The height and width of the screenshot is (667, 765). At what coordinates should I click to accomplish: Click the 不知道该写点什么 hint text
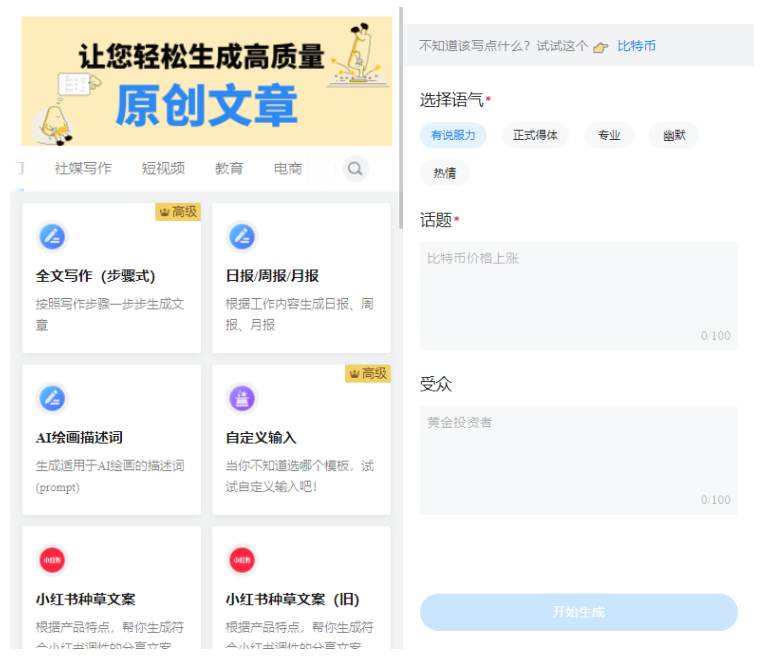[503, 46]
